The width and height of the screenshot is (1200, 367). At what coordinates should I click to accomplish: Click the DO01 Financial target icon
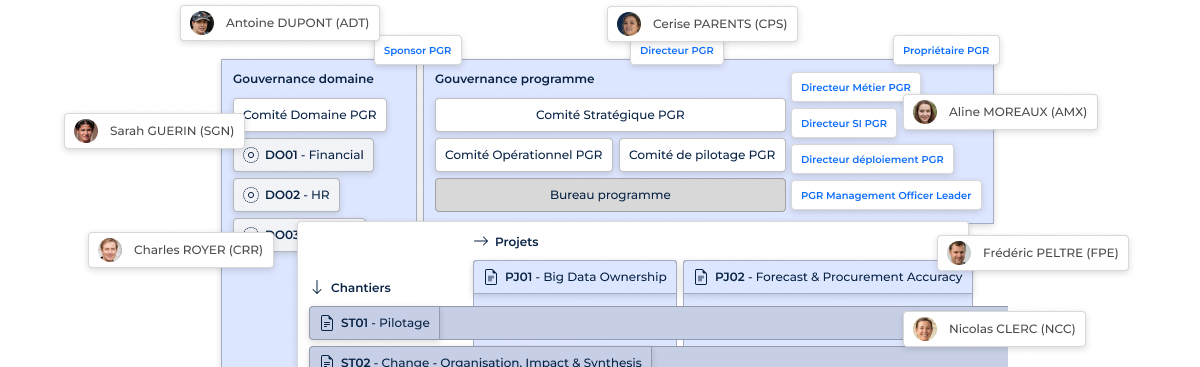[x=251, y=155]
